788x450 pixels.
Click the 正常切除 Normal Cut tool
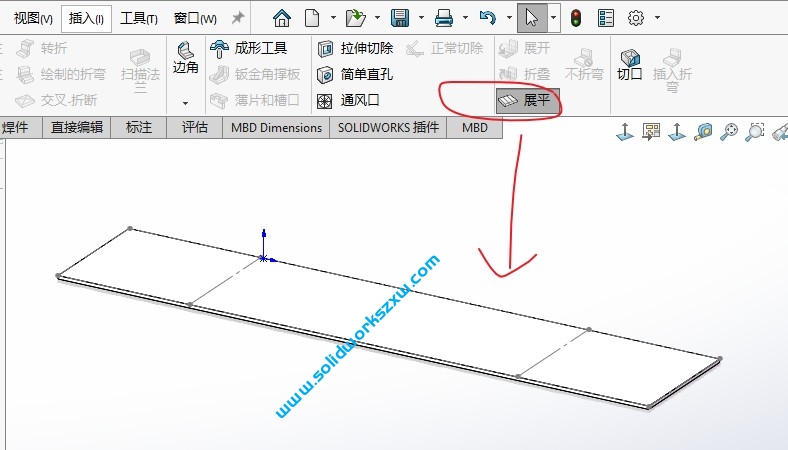444,48
